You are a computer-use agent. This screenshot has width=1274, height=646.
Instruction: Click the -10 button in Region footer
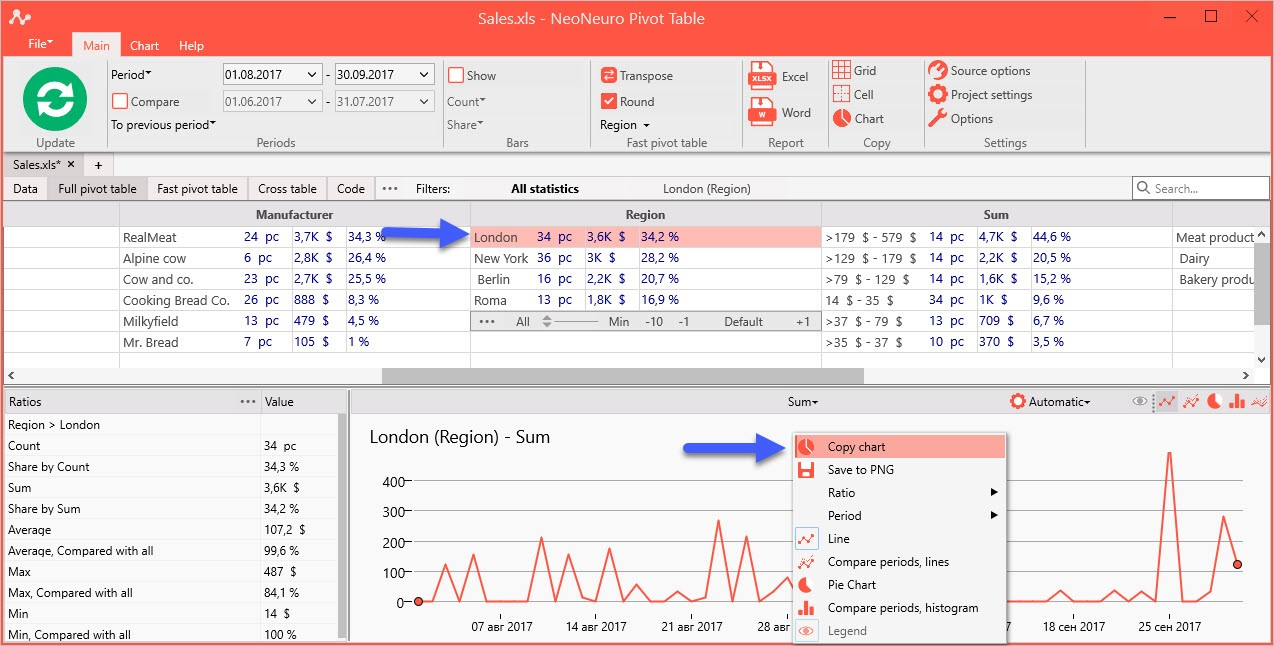(x=654, y=321)
